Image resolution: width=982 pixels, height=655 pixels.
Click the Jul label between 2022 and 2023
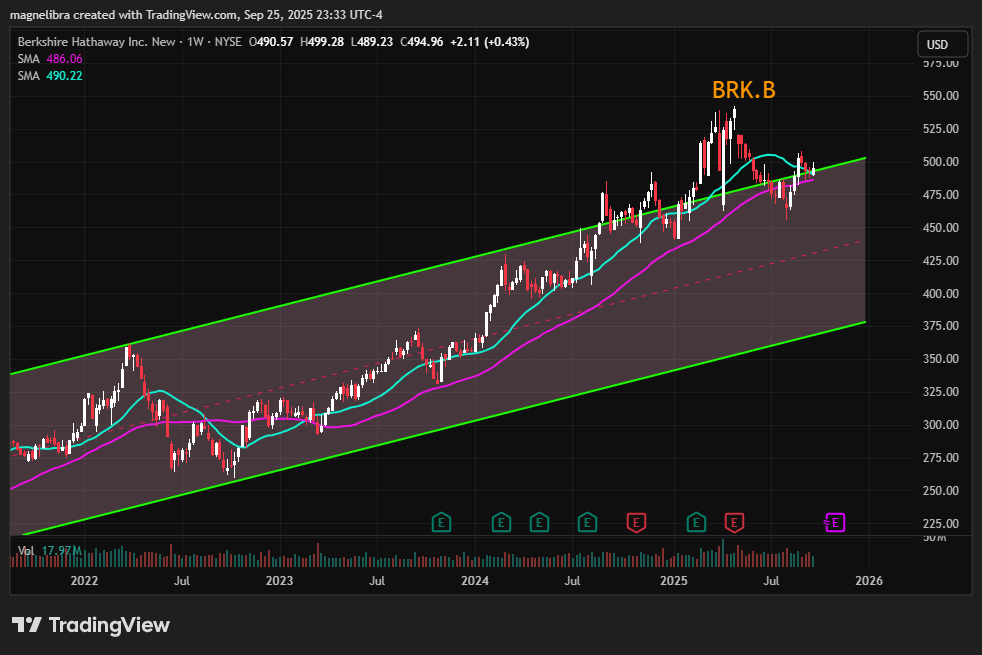[x=182, y=580]
